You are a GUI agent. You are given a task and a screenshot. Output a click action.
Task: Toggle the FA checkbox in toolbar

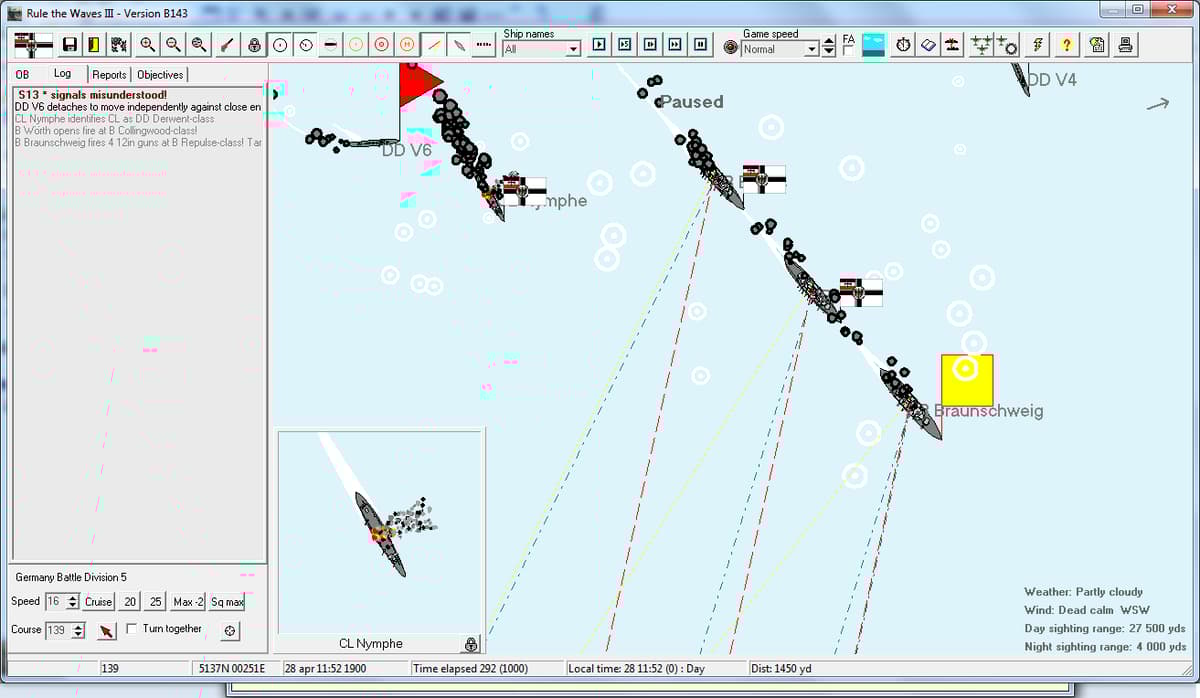[x=848, y=53]
